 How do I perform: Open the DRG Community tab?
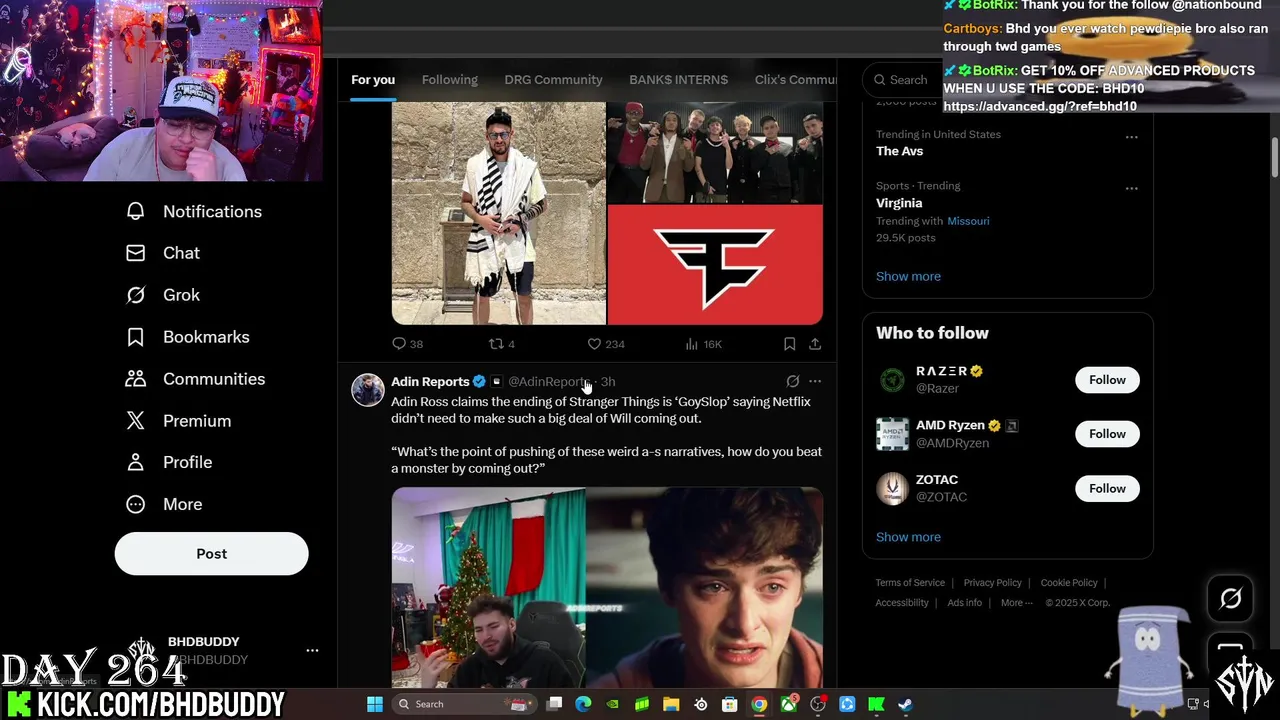(553, 80)
